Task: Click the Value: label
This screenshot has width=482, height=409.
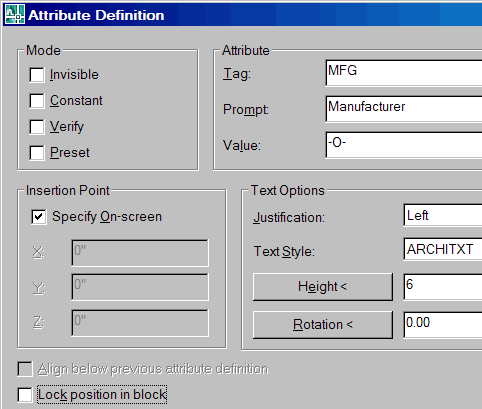Action: (242, 146)
